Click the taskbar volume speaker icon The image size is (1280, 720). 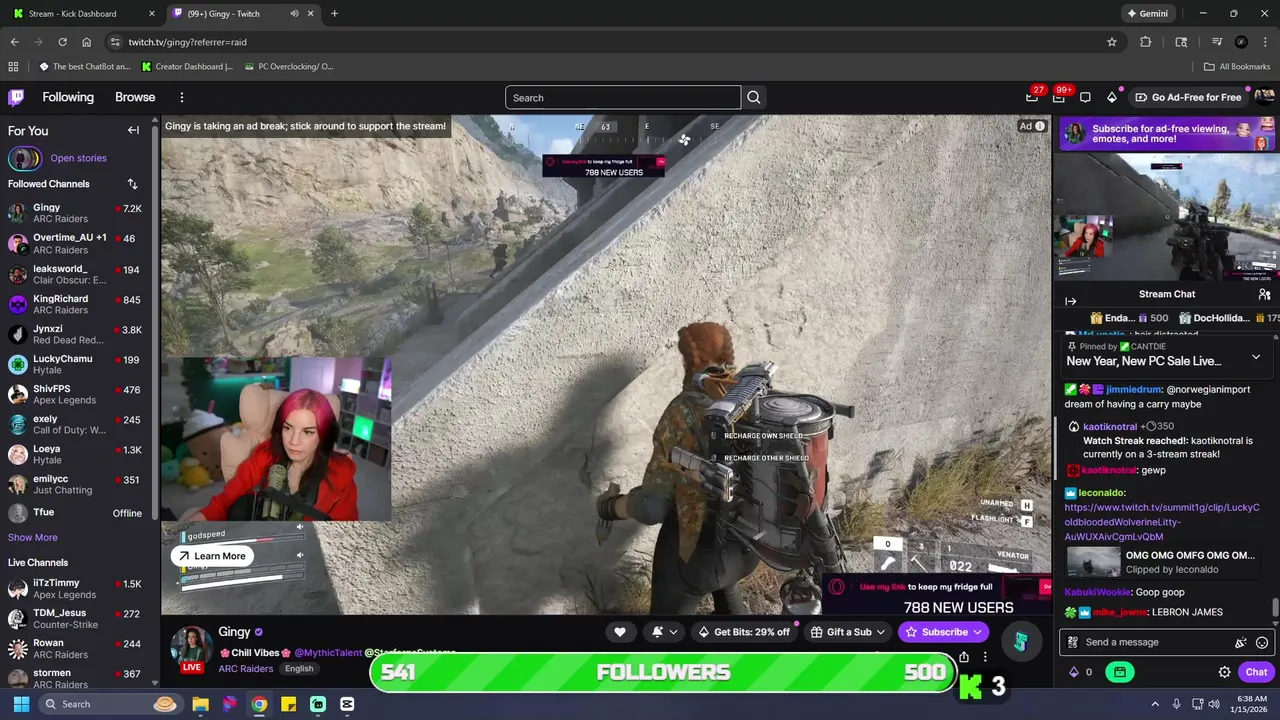click(x=1214, y=704)
